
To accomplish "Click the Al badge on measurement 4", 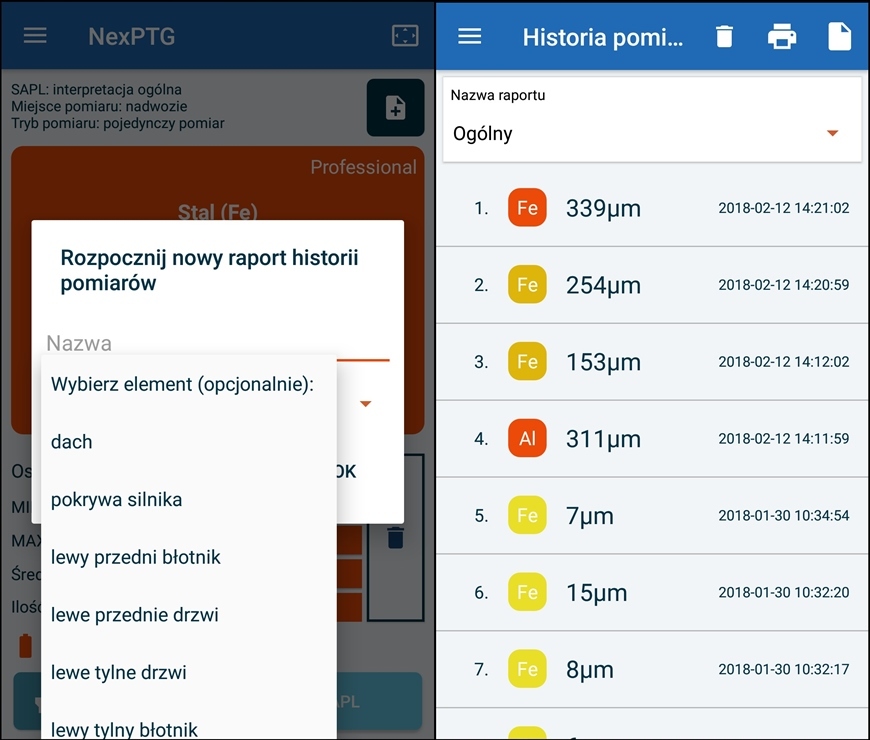I will click(527, 439).
